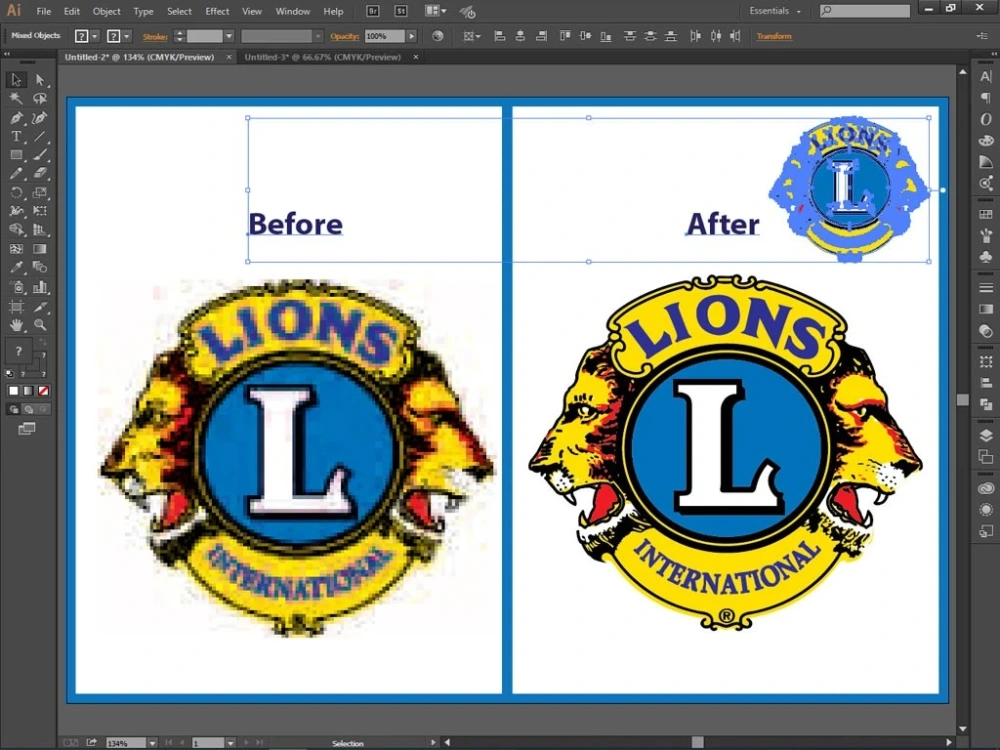Open the Swatches panel icon
This screenshot has height=750, width=1000.
[986, 214]
